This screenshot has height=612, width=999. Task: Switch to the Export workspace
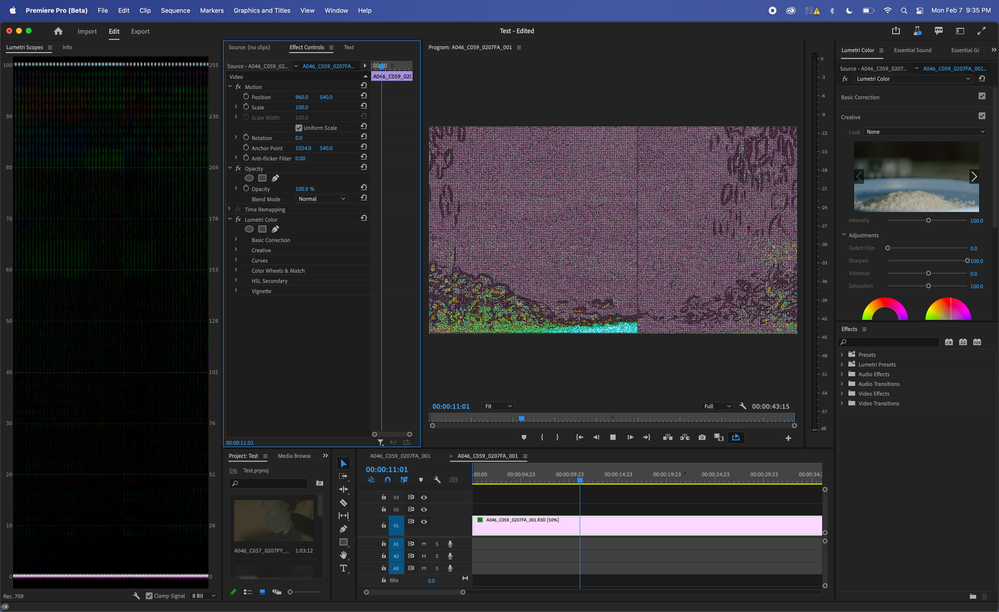[x=140, y=31]
